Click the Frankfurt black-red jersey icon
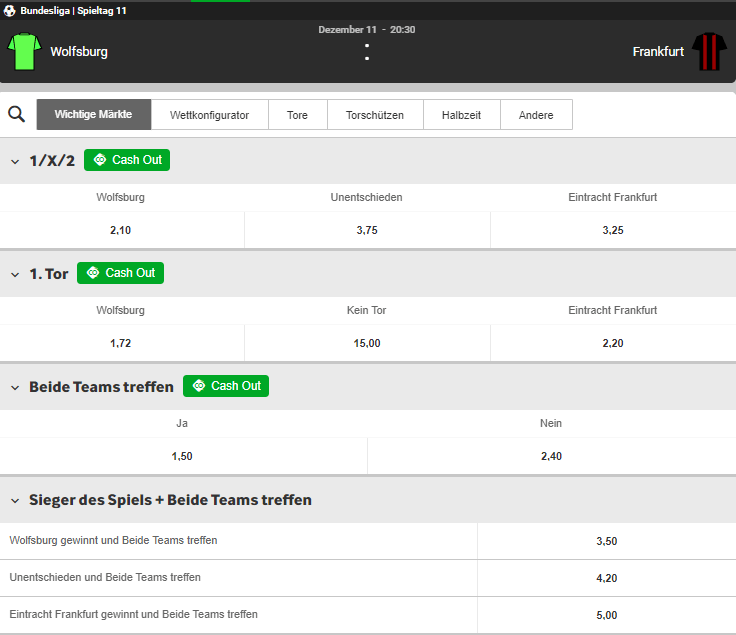Image resolution: width=736 pixels, height=635 pixels. pyautogui.click(x=709, y=51)
